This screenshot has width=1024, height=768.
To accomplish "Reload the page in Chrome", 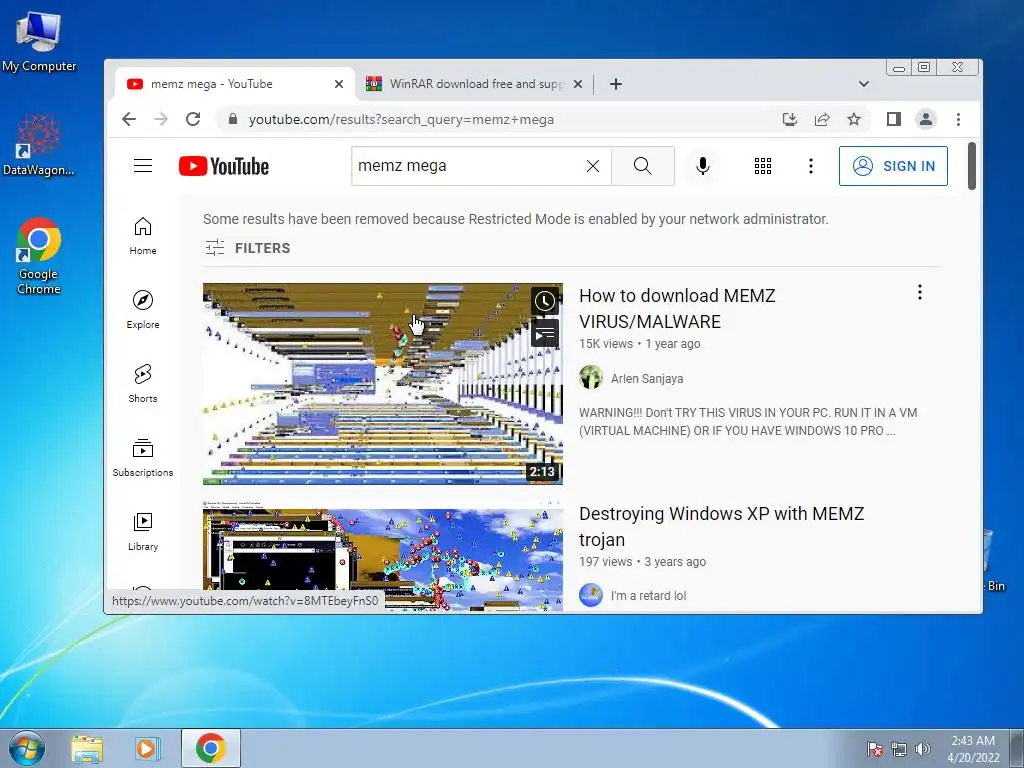I will pyautogui.click(x=193, y=119).
